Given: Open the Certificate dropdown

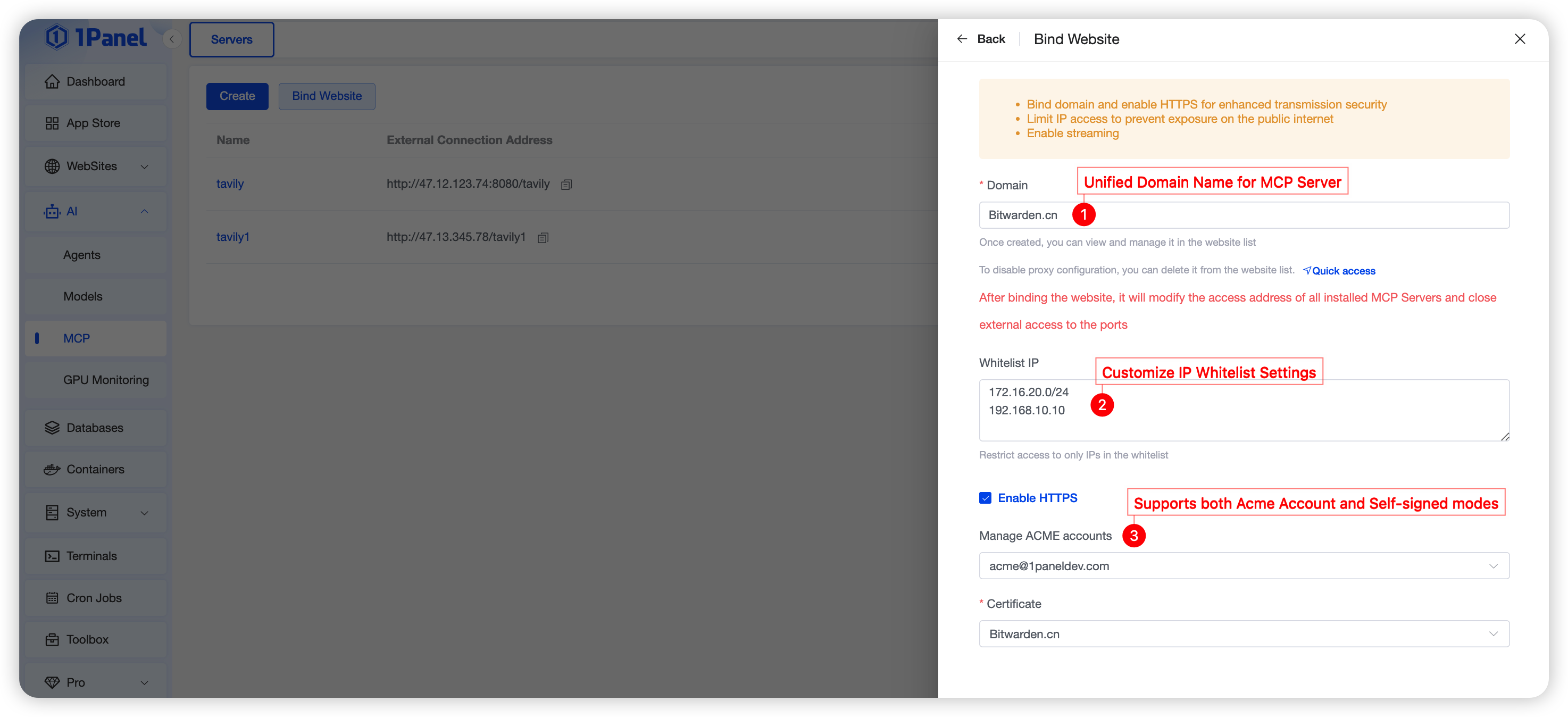Looking at the screenshot, I should pyautogui.click(x=1244, y=634).
